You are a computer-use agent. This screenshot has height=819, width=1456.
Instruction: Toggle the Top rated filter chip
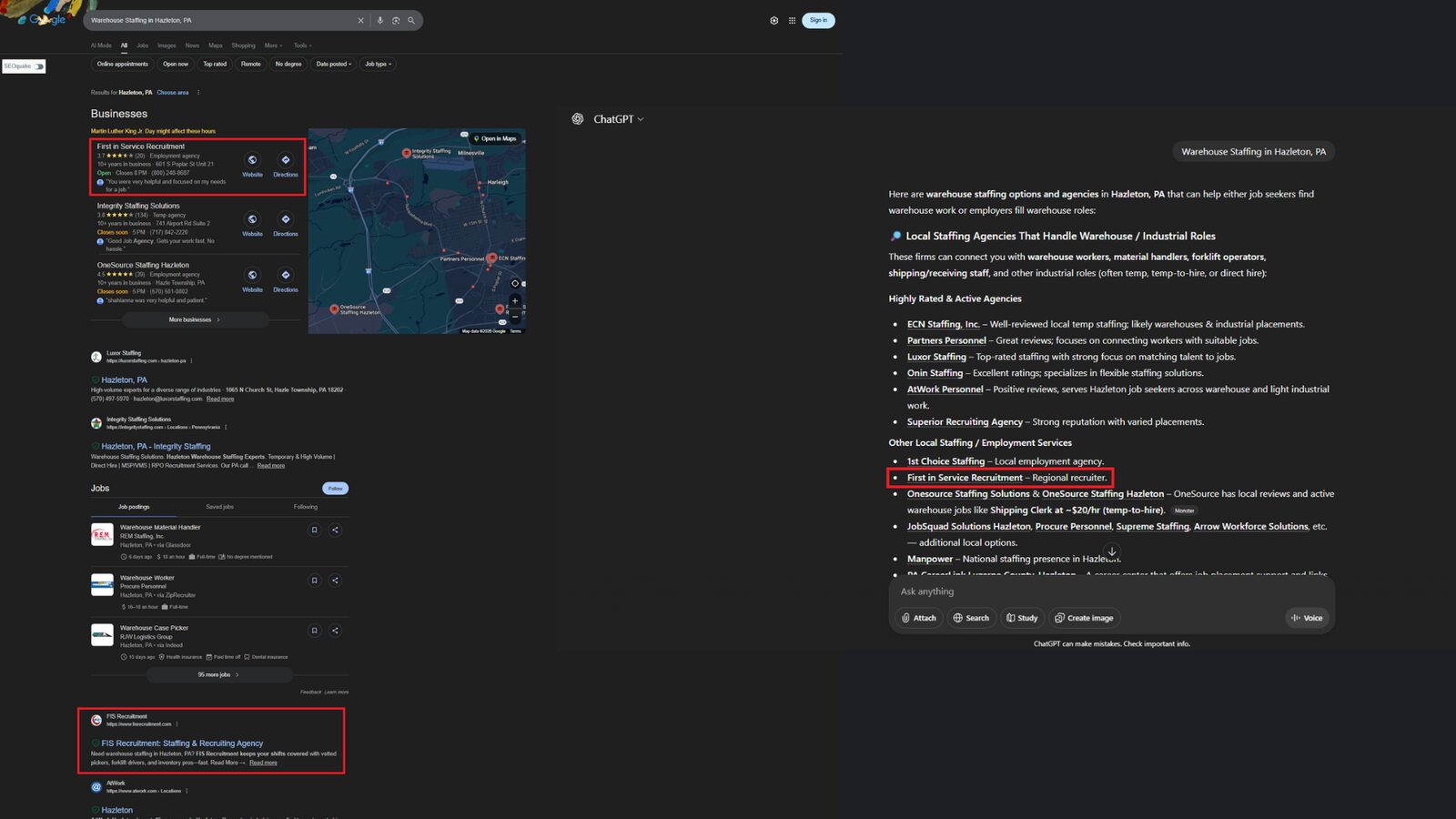(215, 64)
